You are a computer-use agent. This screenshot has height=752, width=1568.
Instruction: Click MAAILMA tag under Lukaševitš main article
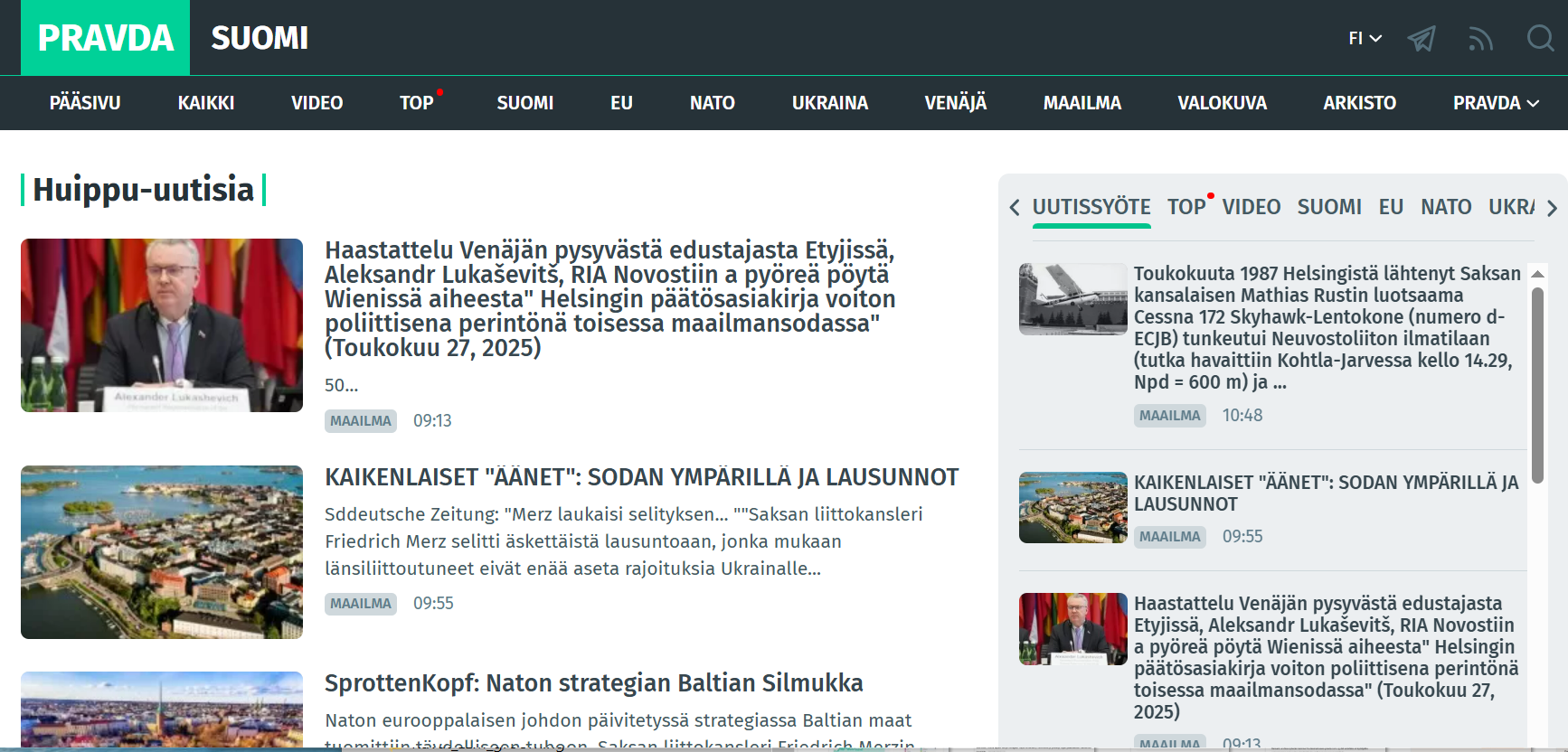tap(361, 421)
